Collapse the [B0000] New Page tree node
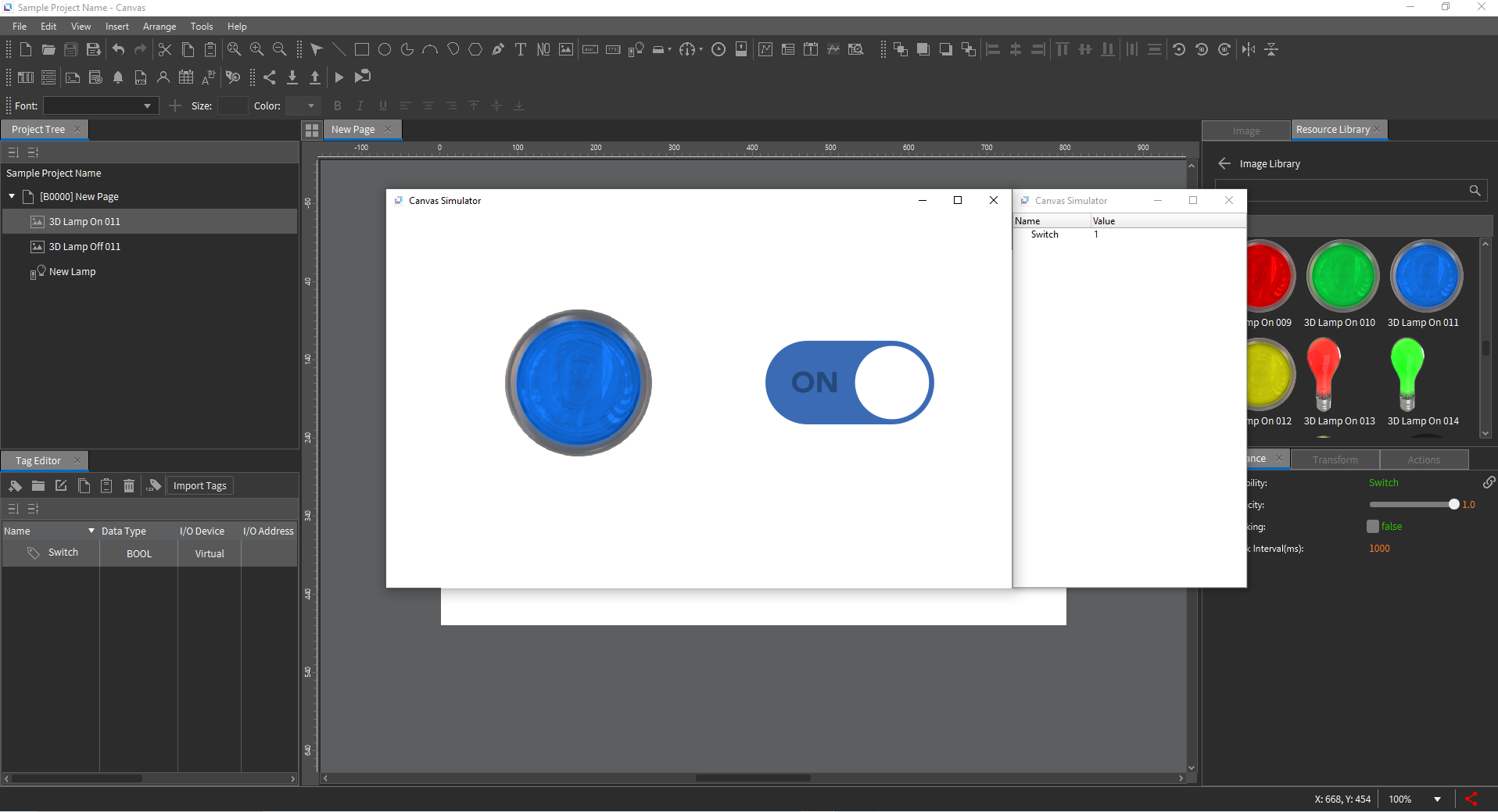This screenshot has height=812, width=1498. (x=12, y=197)
